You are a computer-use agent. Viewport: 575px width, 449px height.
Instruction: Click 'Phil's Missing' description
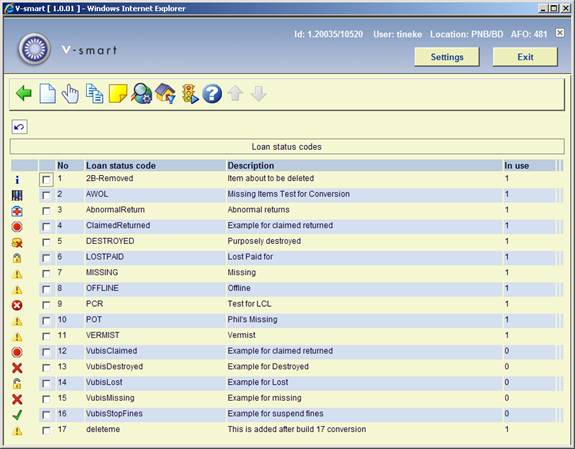[252, 320]
